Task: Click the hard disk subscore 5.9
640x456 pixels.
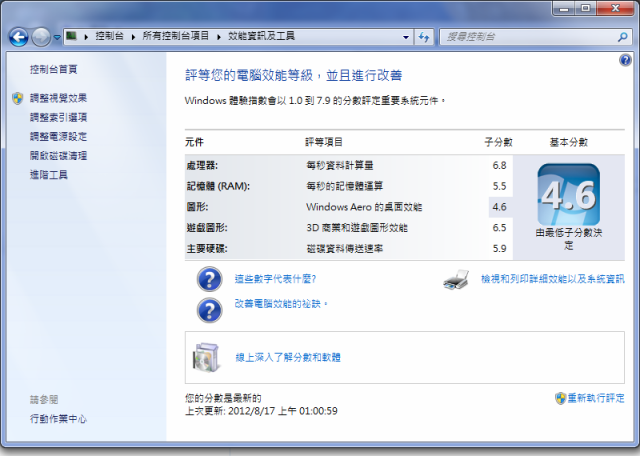Action: (499, 249)
